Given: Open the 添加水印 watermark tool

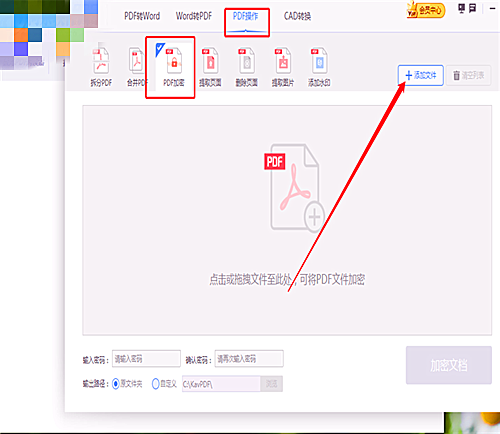Looking at the screenshot, I should 319,68.
